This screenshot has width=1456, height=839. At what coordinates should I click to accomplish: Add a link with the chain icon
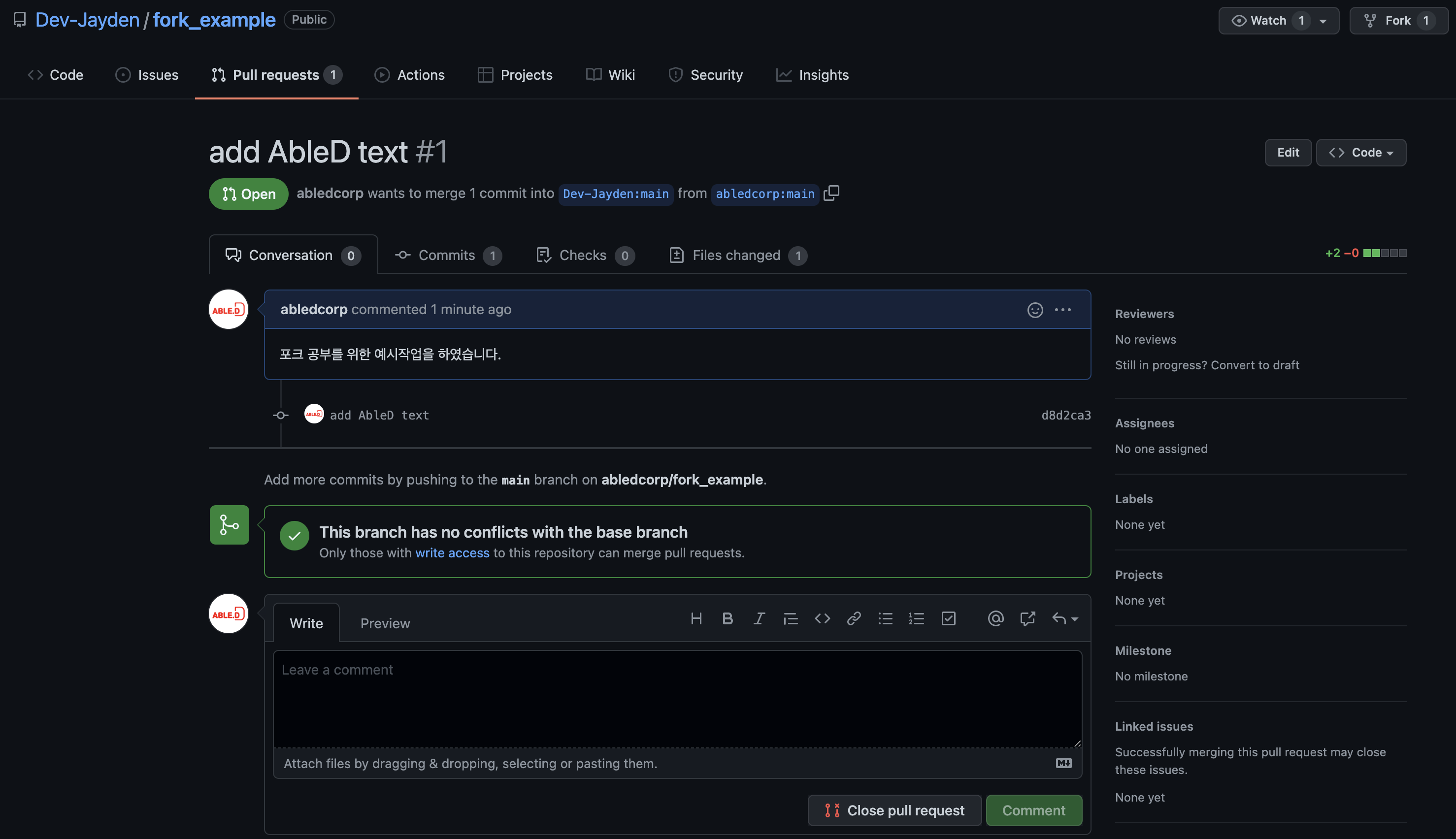click(x=854, y=618)
